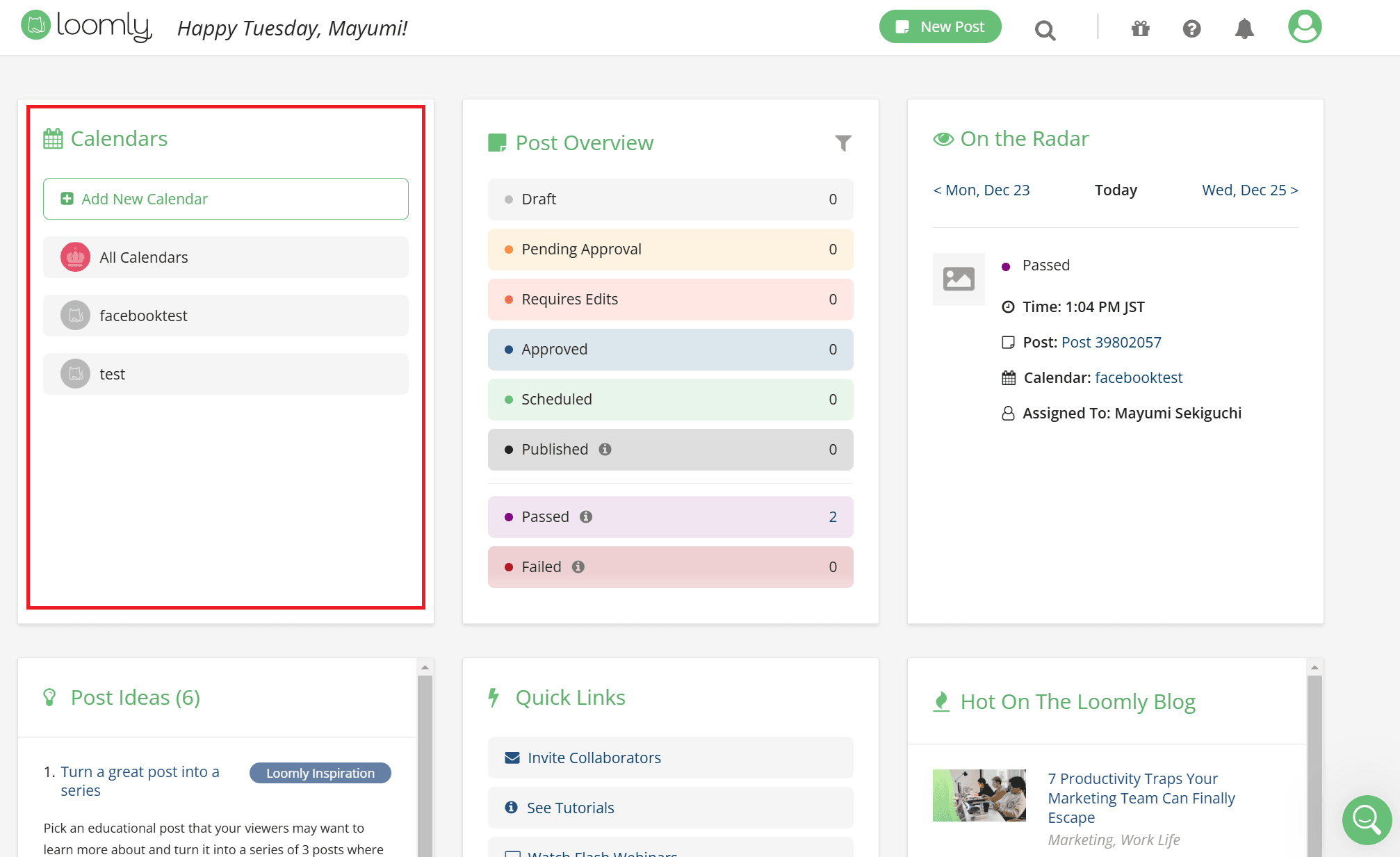Click the Passed count 2
The width and height of the screenshot is (1400, 857).
point(832,517)
